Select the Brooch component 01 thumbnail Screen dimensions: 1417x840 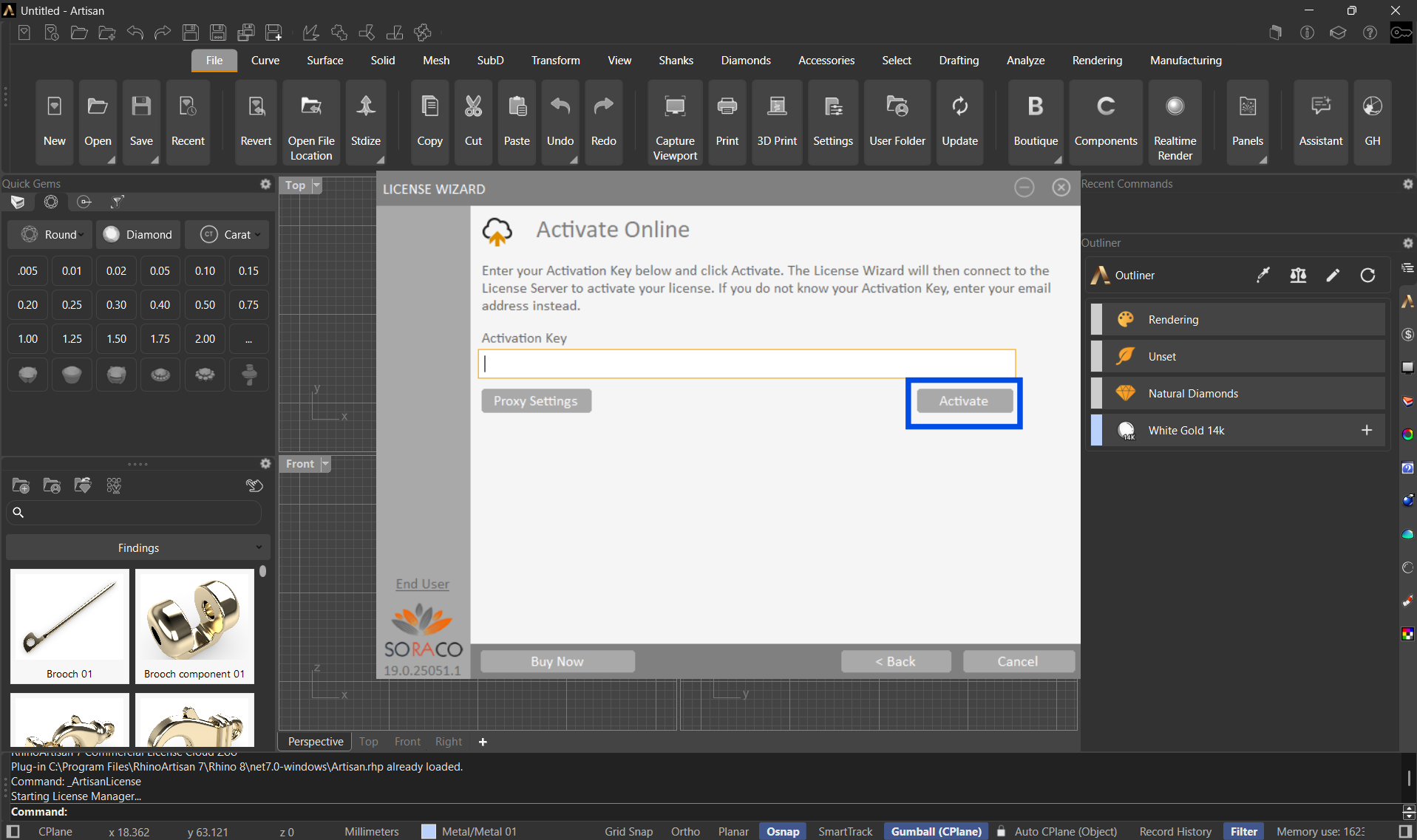[x=194, y=626]
